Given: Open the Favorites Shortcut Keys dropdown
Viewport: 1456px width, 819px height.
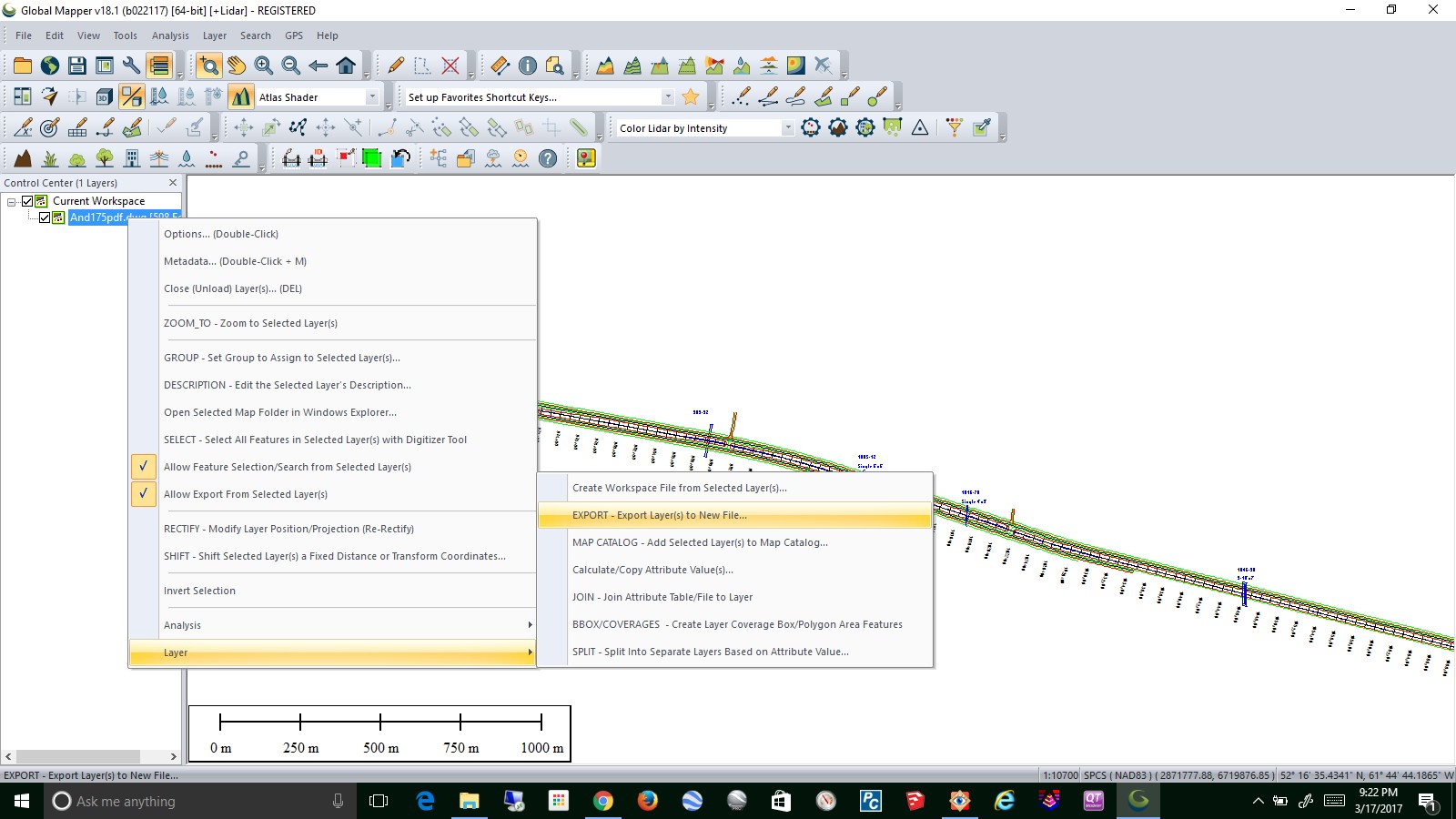Looking at the screenshot, I should pos(667,97).
